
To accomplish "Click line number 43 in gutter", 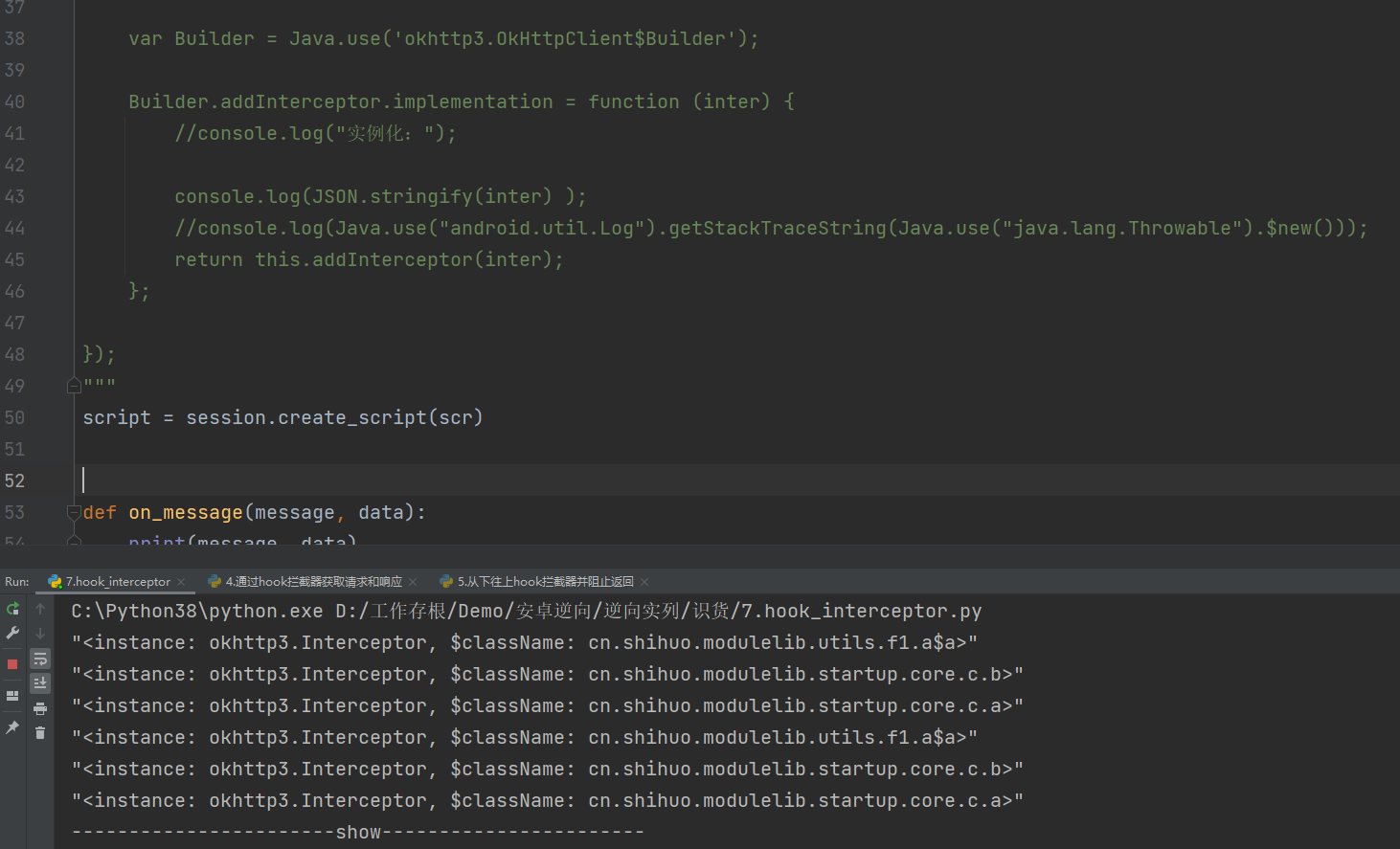I will coord(14,196).
